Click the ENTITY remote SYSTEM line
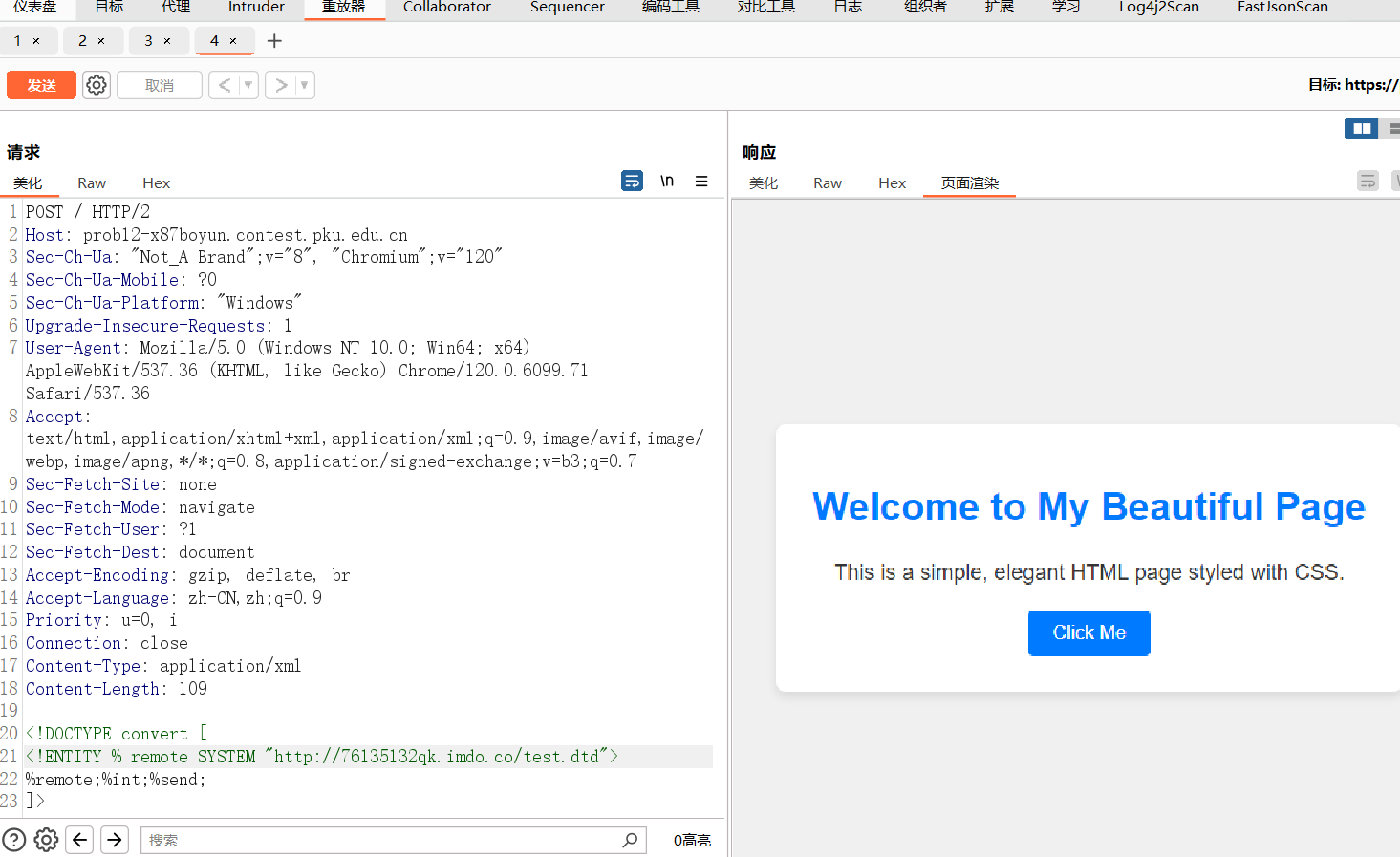 (x=322, y=757)
